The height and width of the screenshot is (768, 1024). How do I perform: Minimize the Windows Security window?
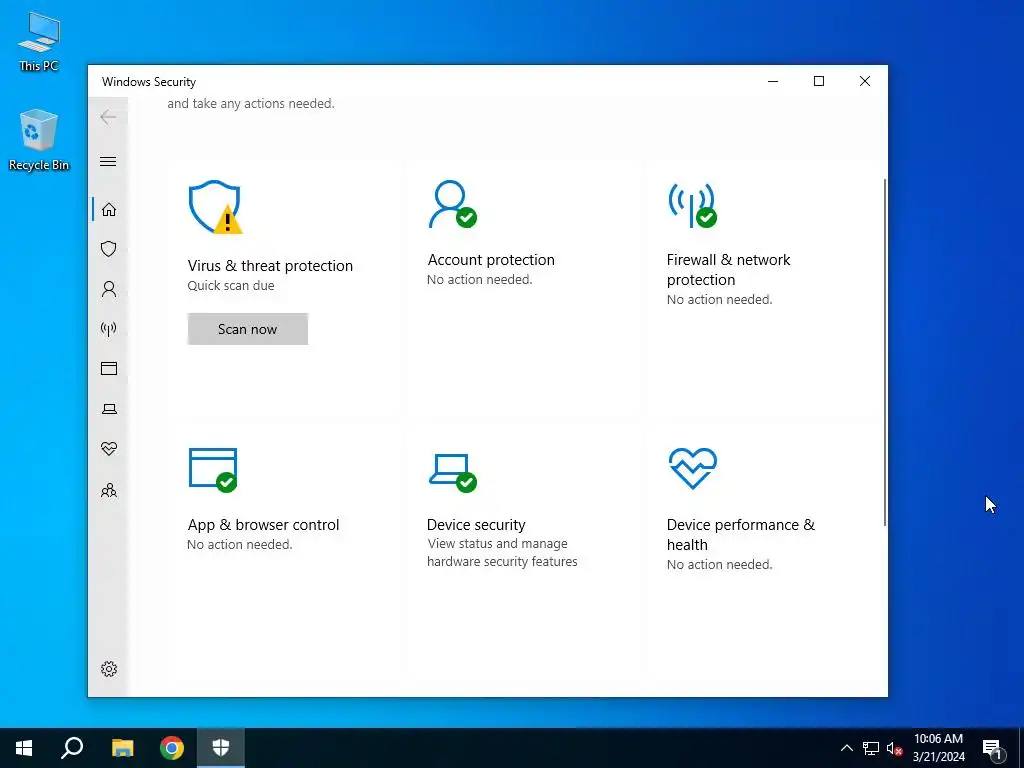click(773, 81)
